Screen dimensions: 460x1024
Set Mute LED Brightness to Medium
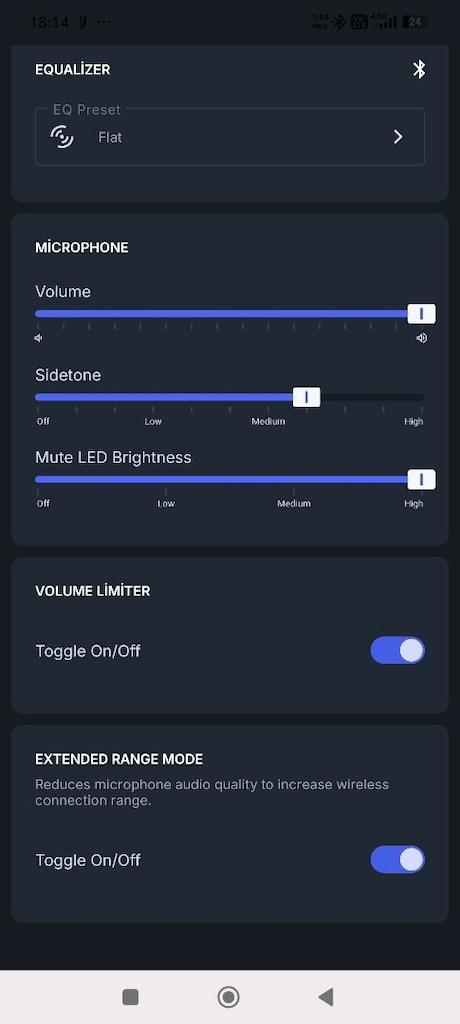pos(293,479)
